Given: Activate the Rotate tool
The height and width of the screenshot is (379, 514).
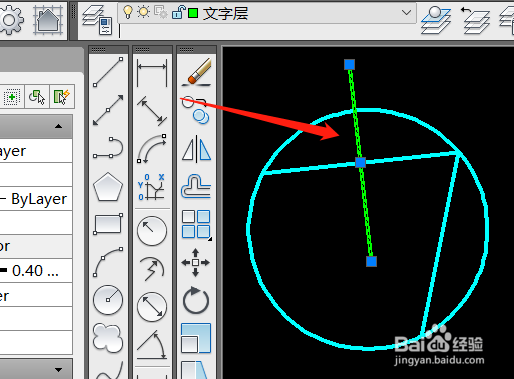Looking at the screenshot, I should (196, 300).
